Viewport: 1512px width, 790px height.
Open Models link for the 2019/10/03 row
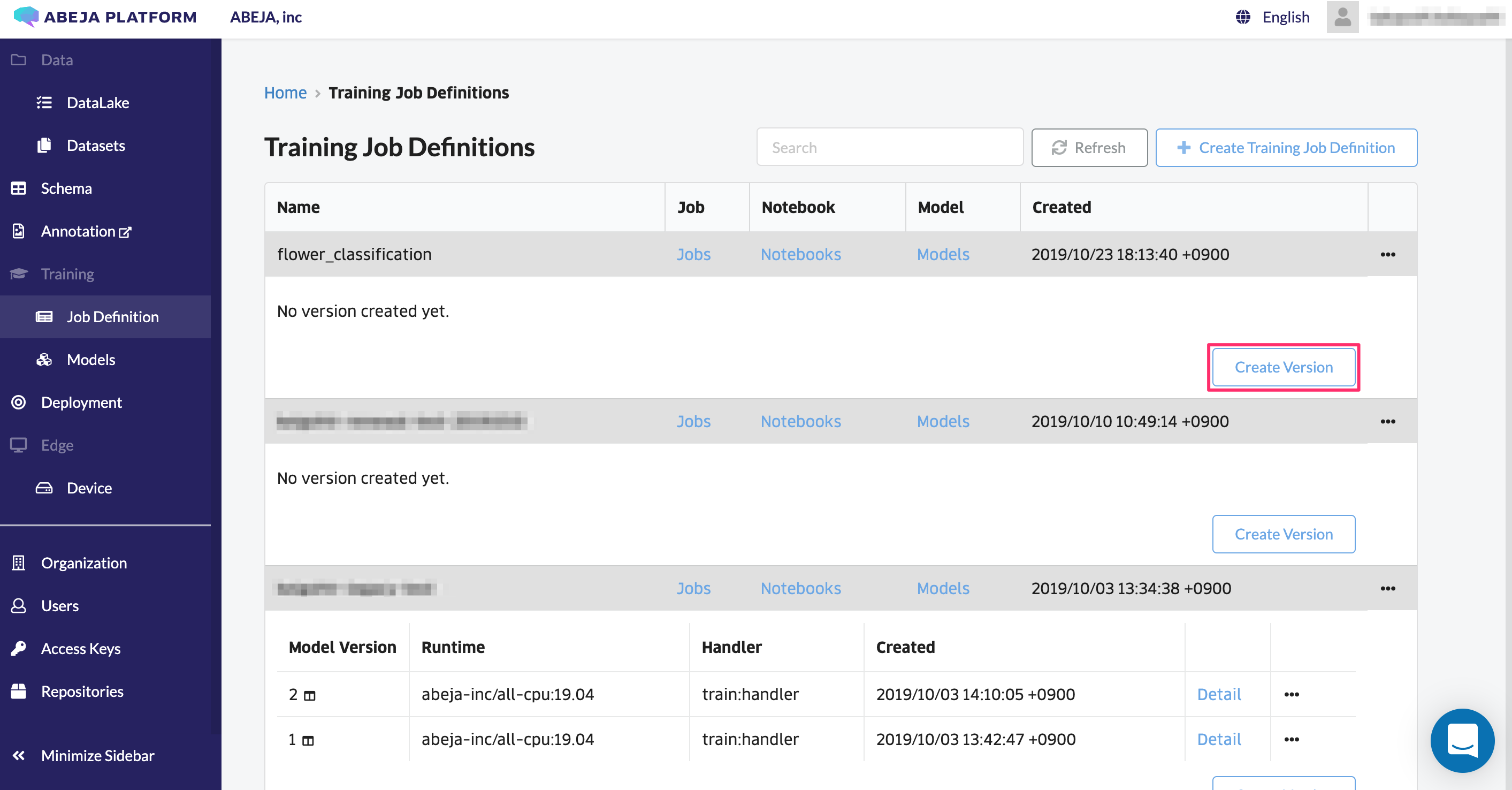coord(943,588)
